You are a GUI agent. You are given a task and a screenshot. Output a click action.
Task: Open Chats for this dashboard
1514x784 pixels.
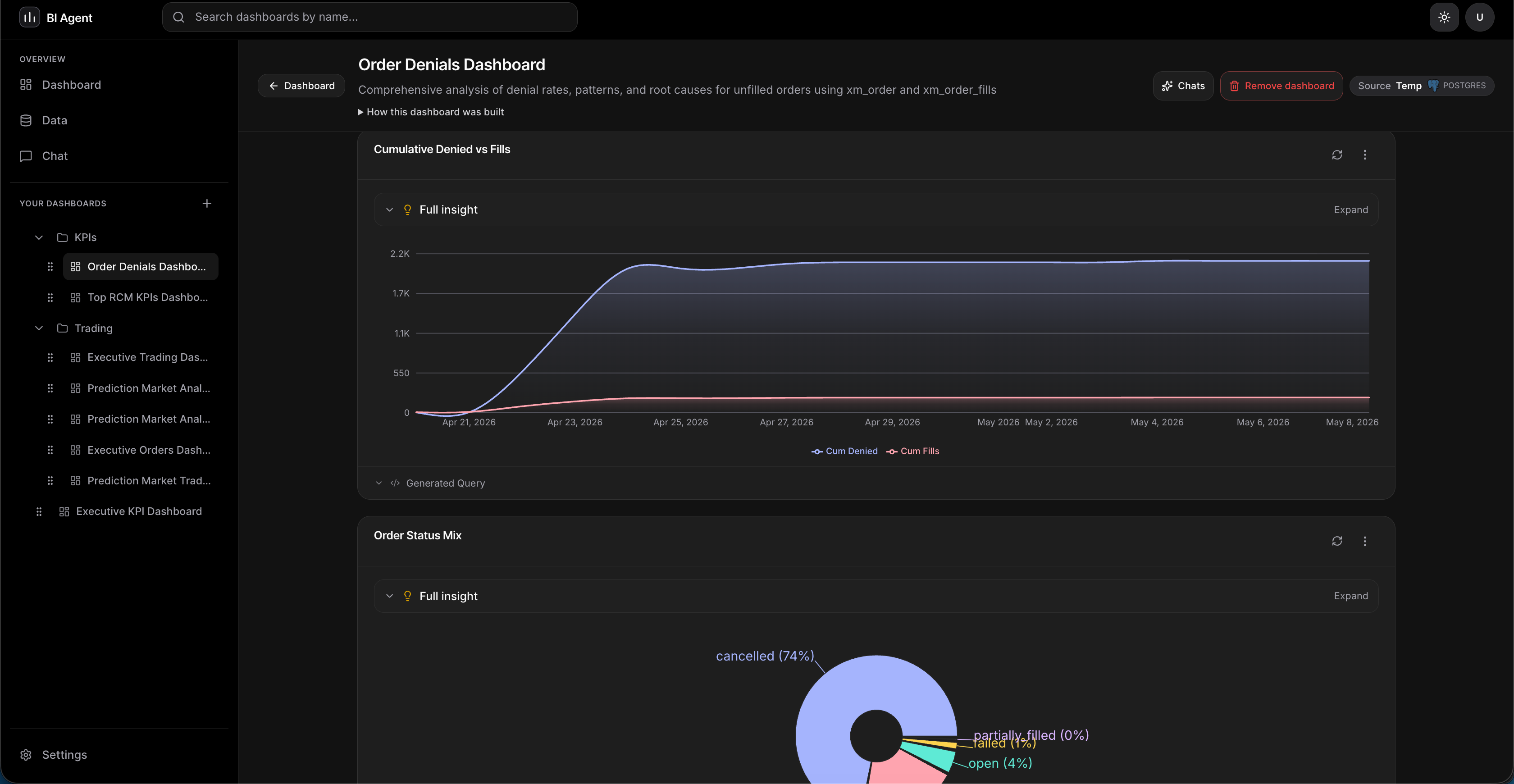tap(1183, 86)
